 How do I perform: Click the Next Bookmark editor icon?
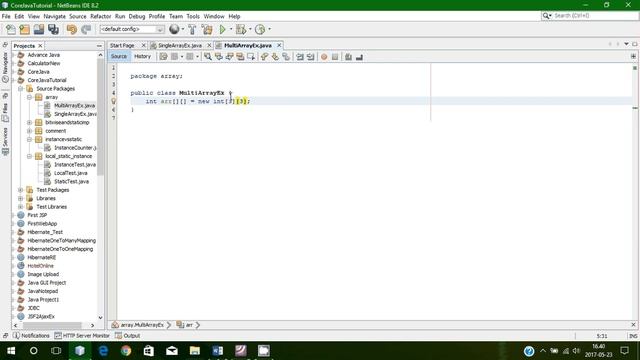coord(275,57)
